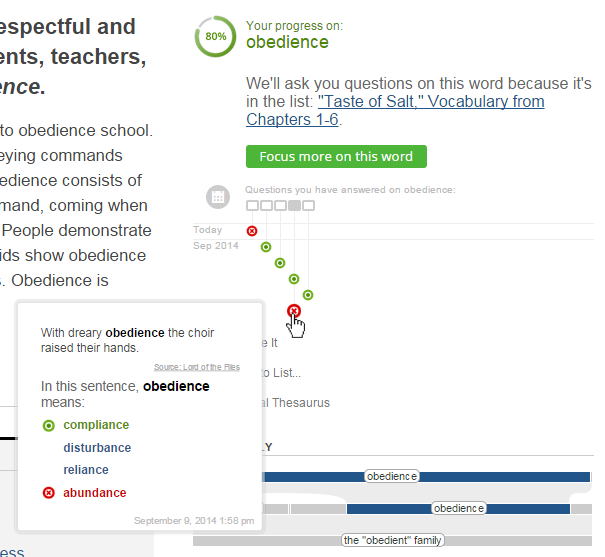
Task: Click the first green marker in Sep 2014 row
Action: 266,246
